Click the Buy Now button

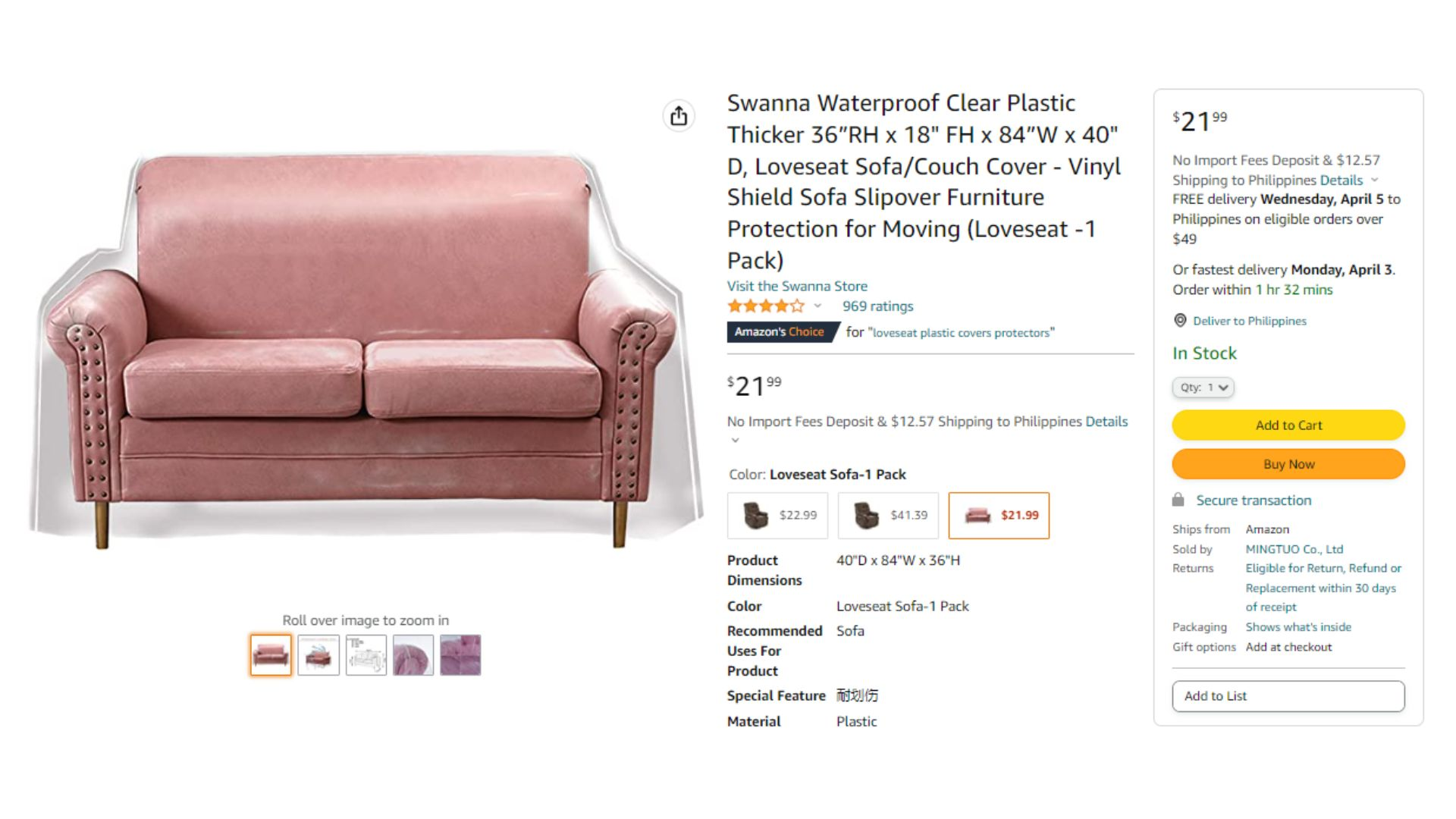(1288, 464)
